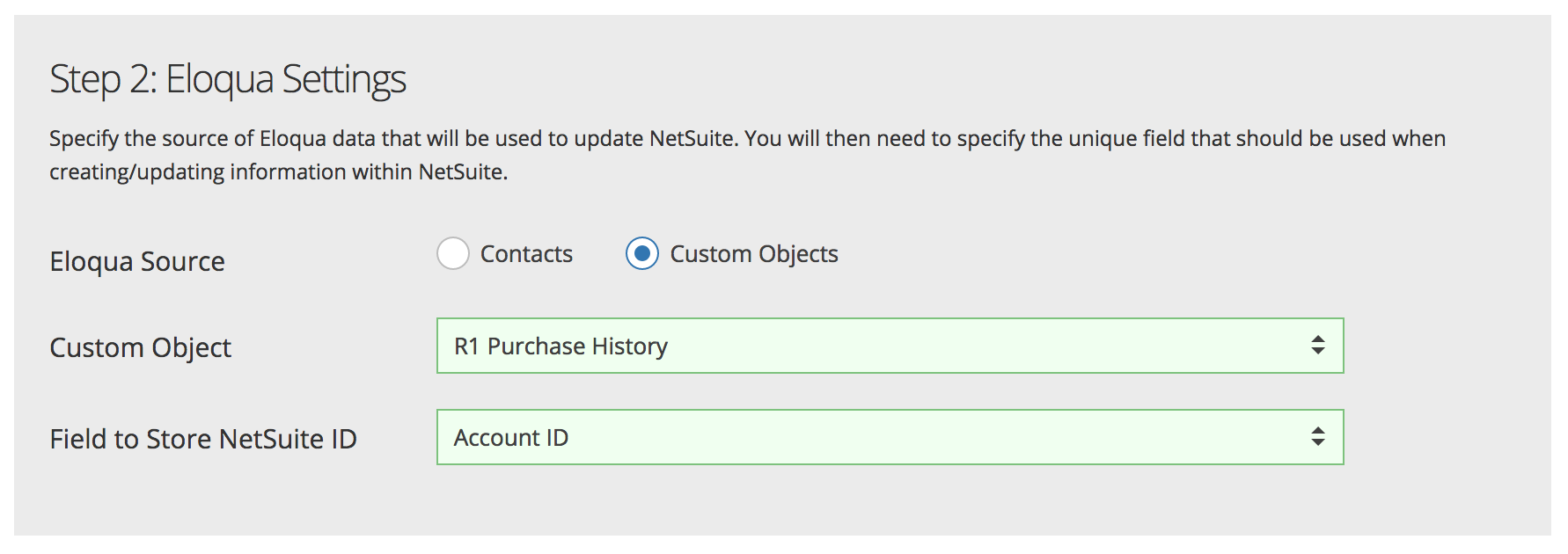Click down arrow in Custom Object select
1568x554 pixels.
(1317, 352)
